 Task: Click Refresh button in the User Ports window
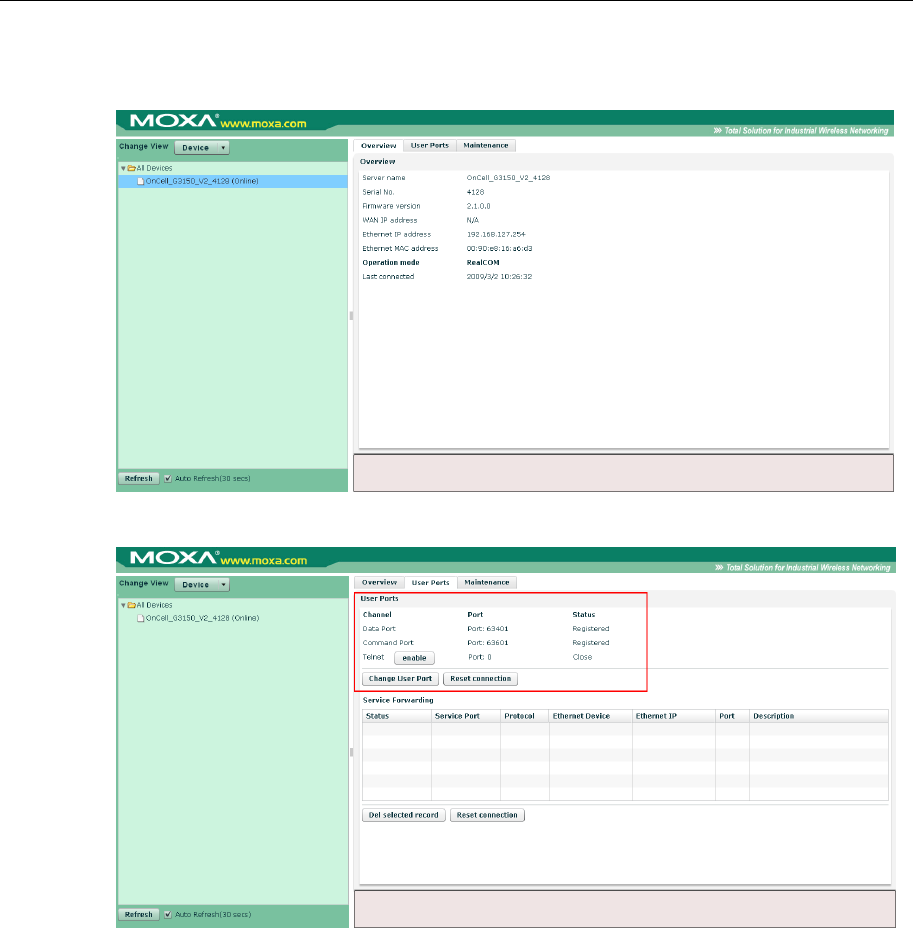pyautogui.click(x=138, y=914)
